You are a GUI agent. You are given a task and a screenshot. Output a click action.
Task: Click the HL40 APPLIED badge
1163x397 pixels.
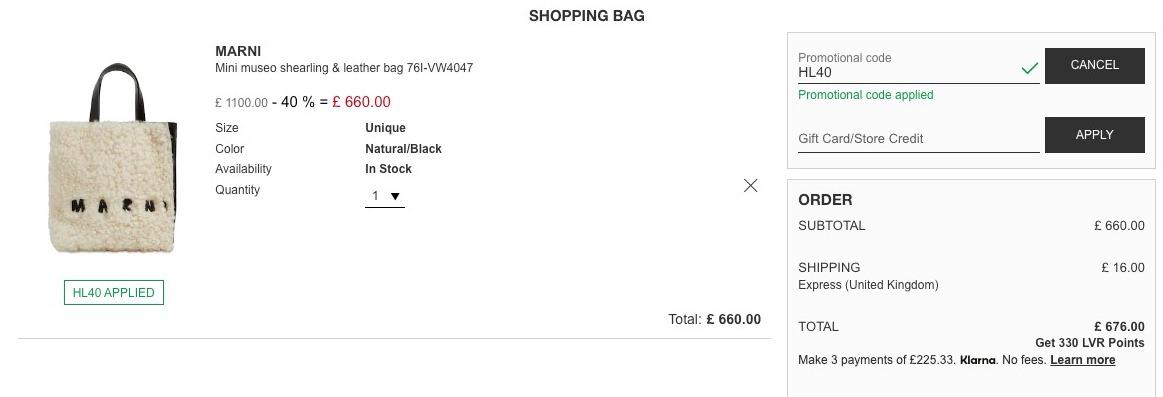pos(113,292)
